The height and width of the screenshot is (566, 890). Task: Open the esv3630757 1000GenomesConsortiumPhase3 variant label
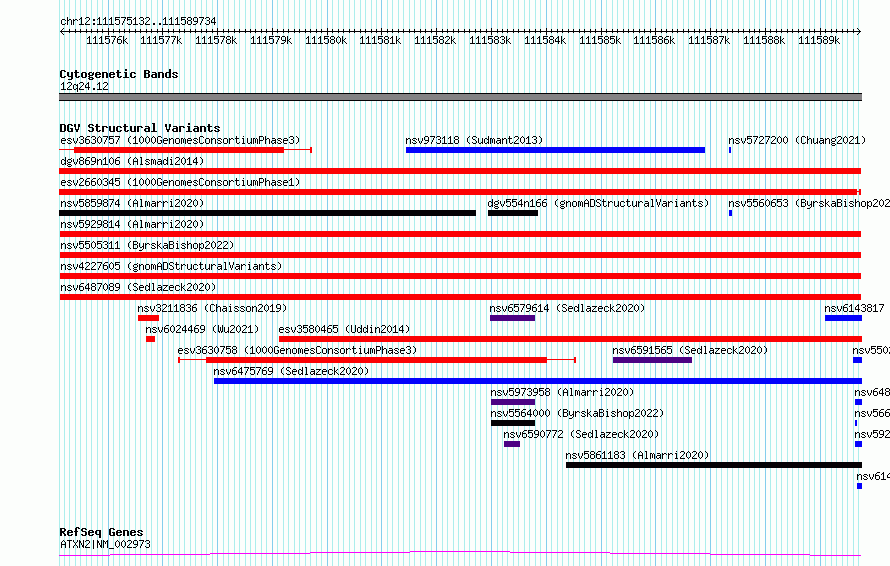click(x=180, y=140)
